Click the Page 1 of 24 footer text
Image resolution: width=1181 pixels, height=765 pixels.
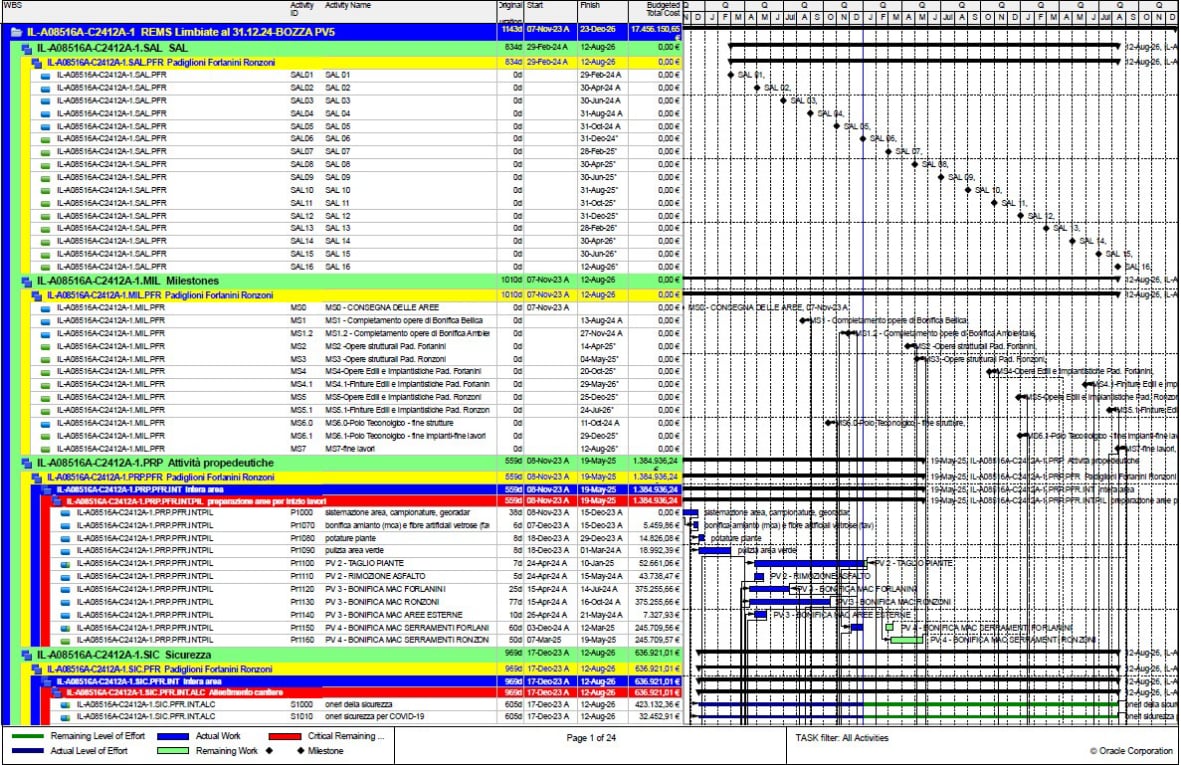click(x=591, y=738)
